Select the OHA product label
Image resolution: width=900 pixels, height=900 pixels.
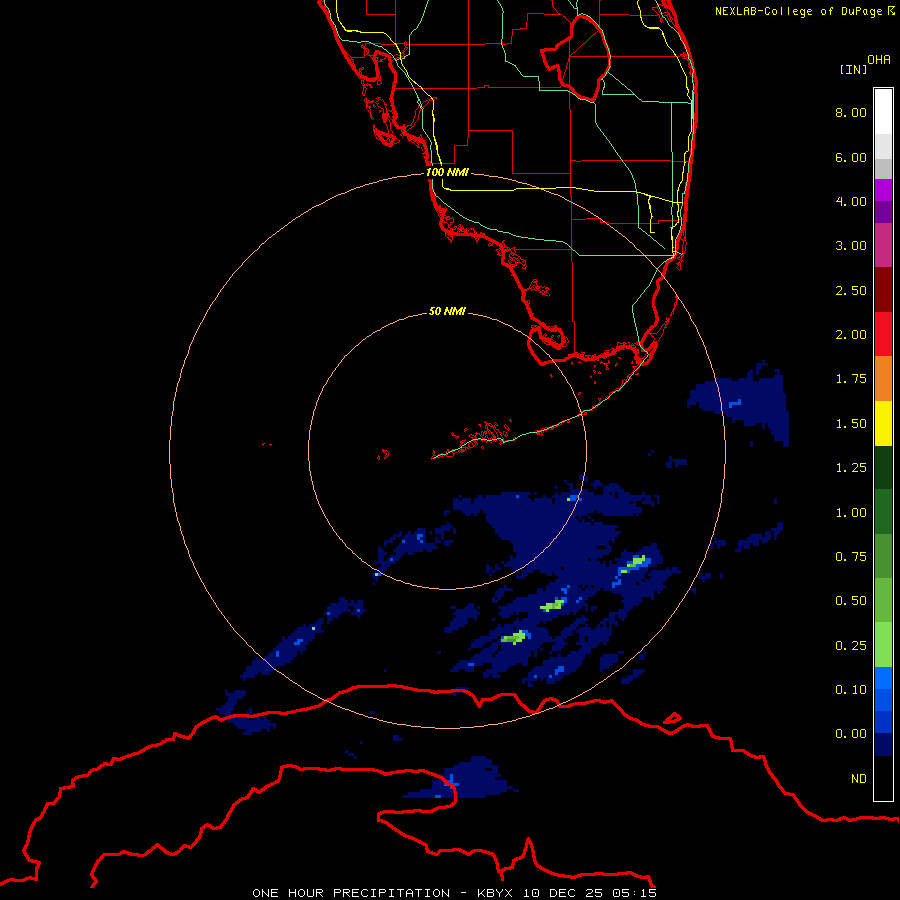[879, 60]
